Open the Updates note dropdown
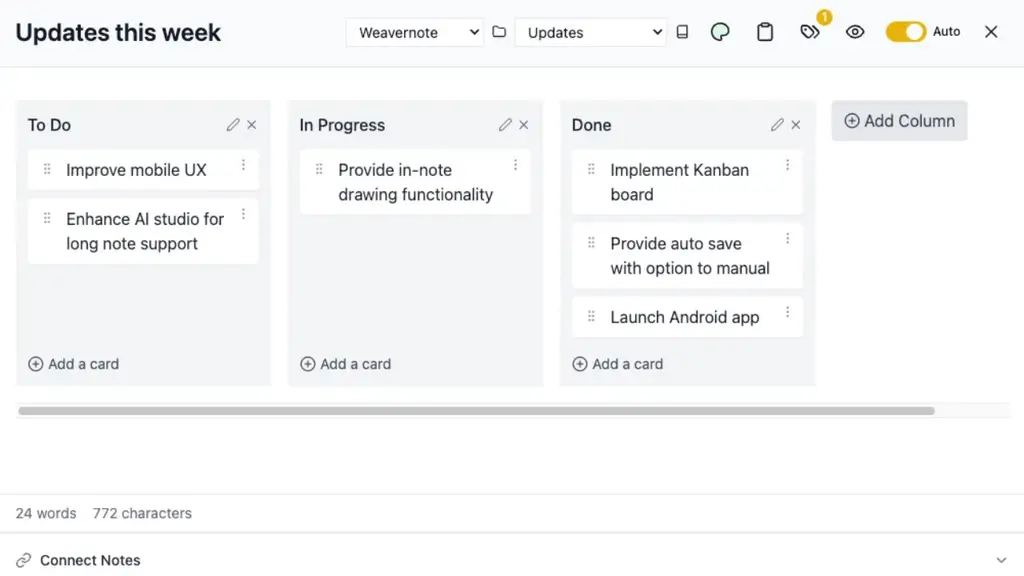The image size is (1024, 576). [x=590, y=32]
